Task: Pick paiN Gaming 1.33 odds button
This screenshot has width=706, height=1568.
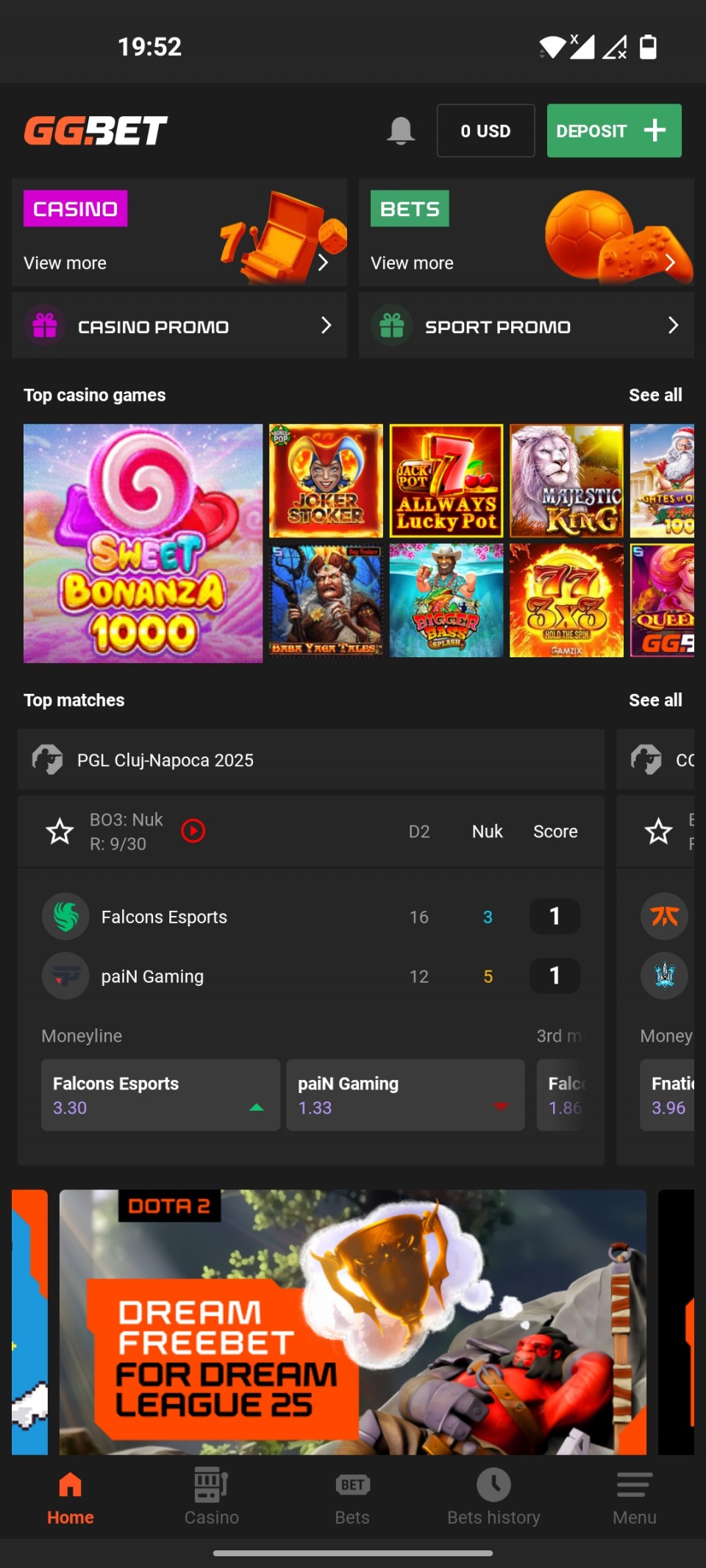Action: pos(405,1095)
